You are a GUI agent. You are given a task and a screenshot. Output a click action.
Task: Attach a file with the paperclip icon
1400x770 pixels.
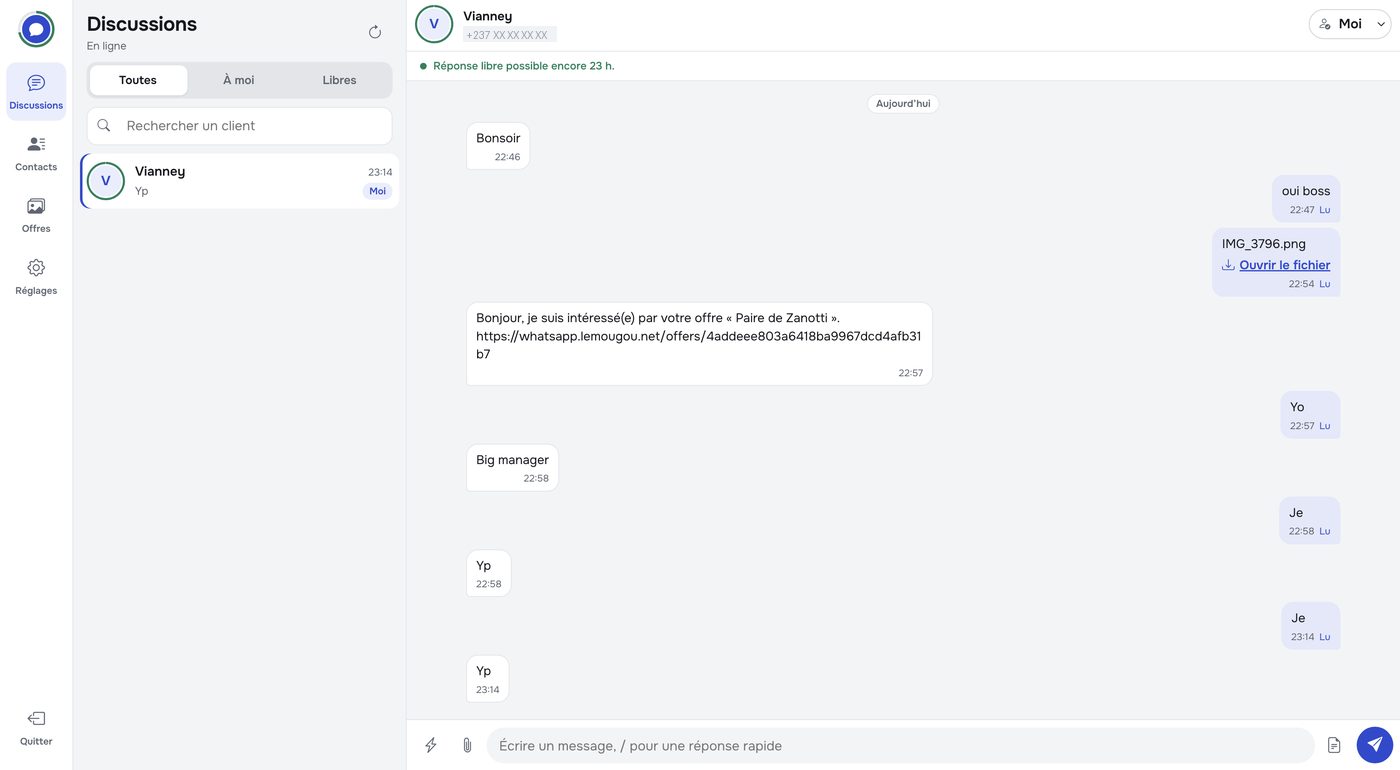[x=466, y=745]
